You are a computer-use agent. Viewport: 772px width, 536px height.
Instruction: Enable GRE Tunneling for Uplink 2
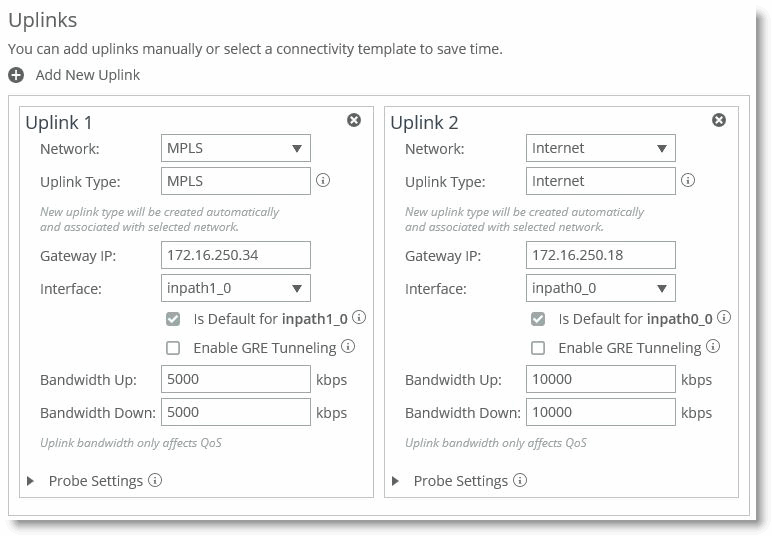tap(538, 348)
